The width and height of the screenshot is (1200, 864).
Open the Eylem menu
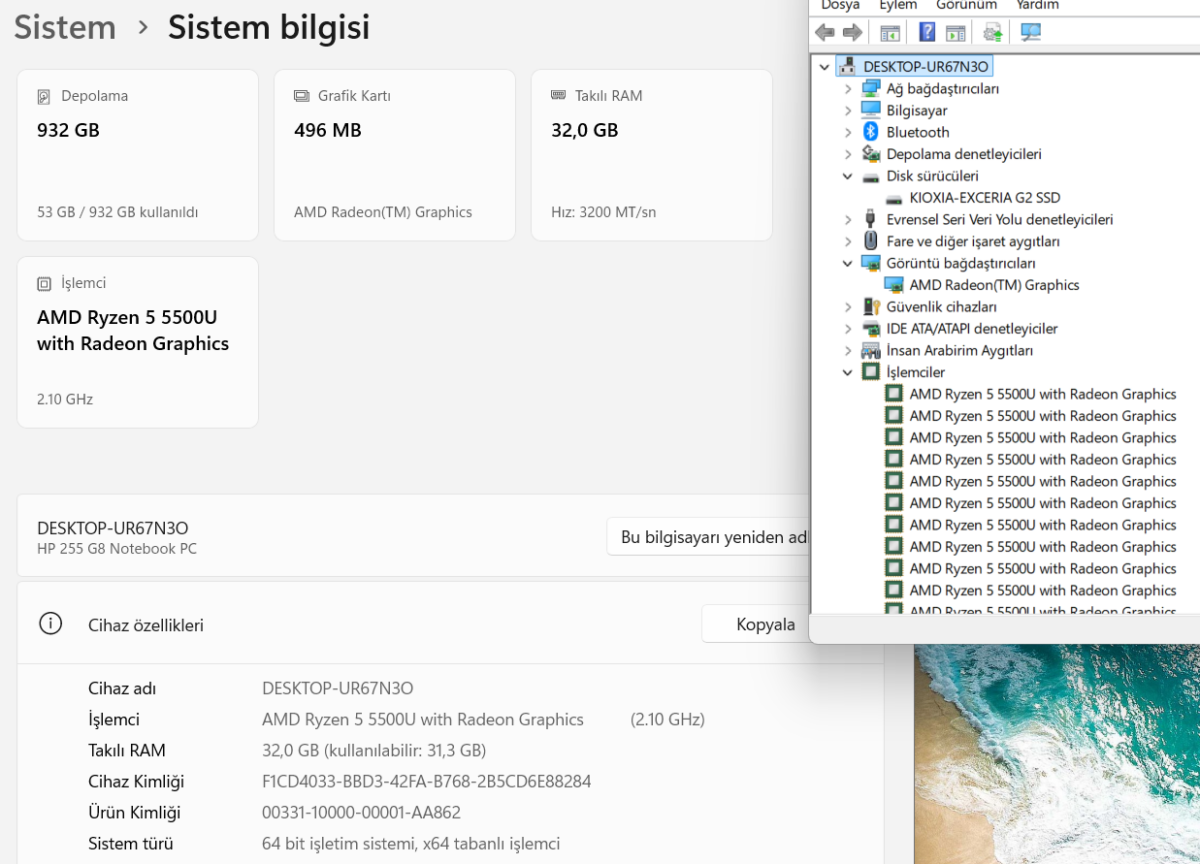pos(898,5)
